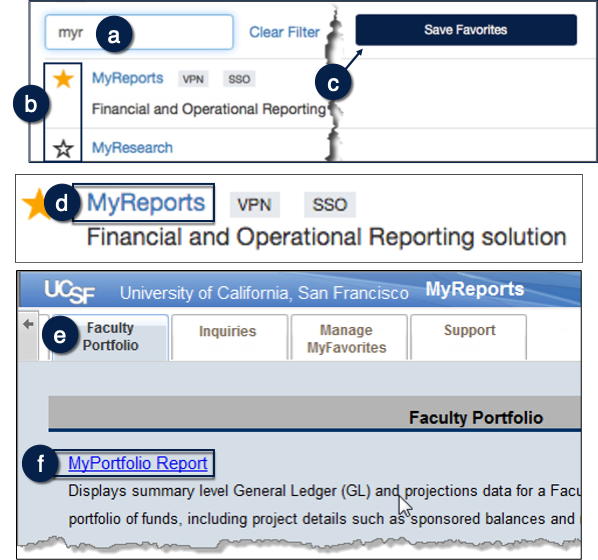
Task: Open the Manage MyFavorites tab
Action: (349, 336)
